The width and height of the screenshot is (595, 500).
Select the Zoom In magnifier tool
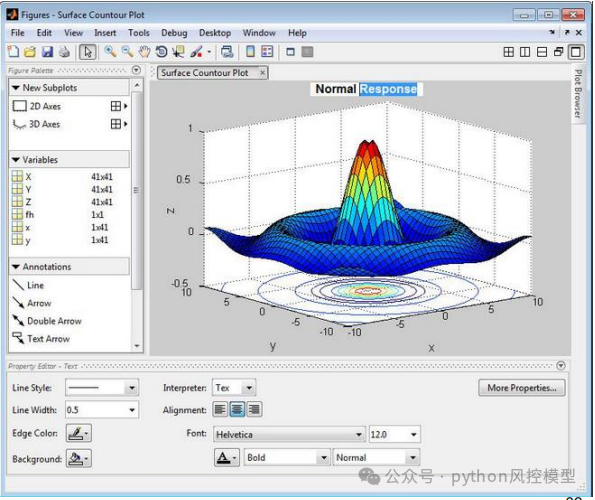pyautogui.click(x=110, y=52)
